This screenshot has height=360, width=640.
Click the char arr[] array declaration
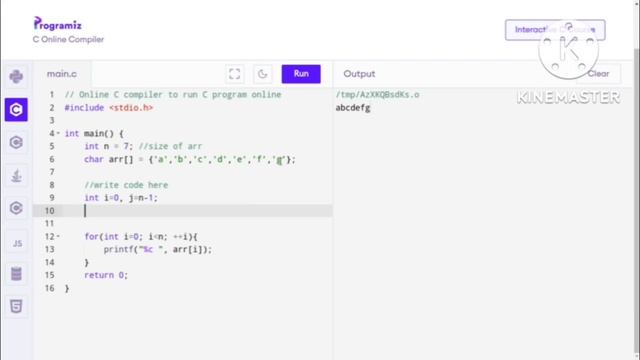pos(189,159)
